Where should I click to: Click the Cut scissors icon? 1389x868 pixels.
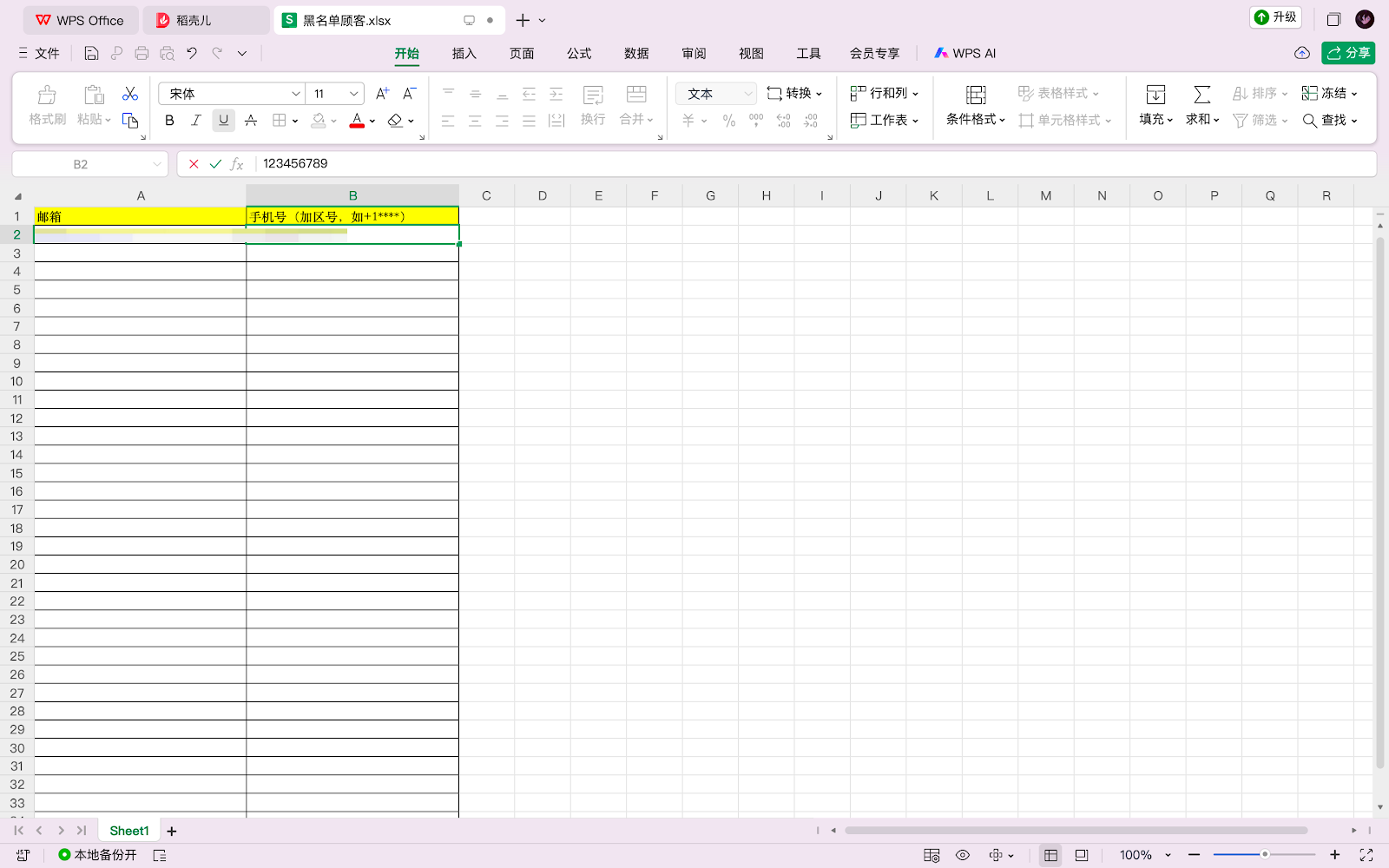[x=130, y=94]
